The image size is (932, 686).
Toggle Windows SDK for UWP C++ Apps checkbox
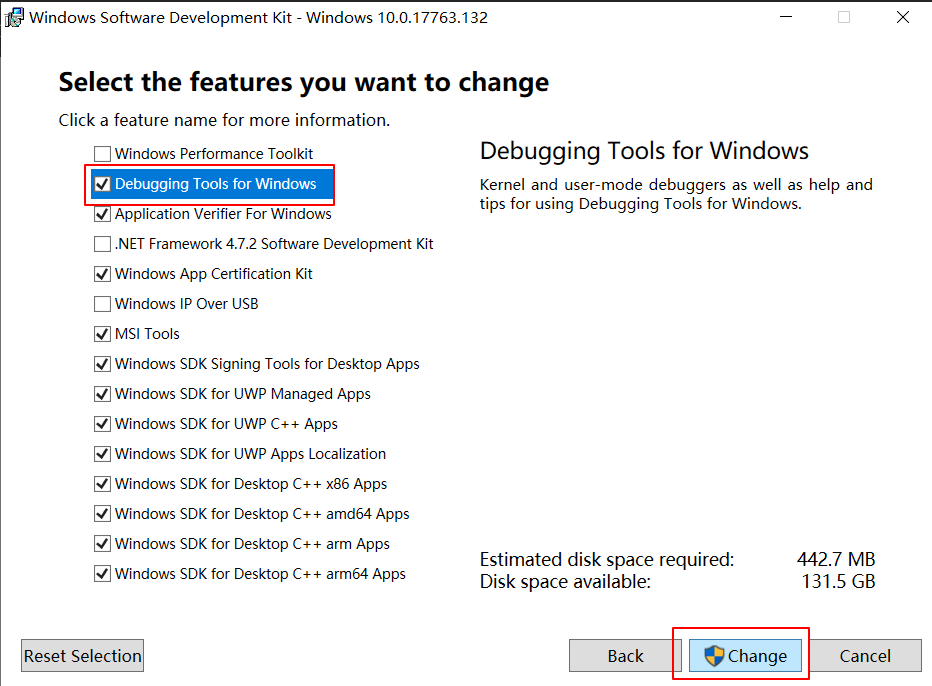(102, 424)
